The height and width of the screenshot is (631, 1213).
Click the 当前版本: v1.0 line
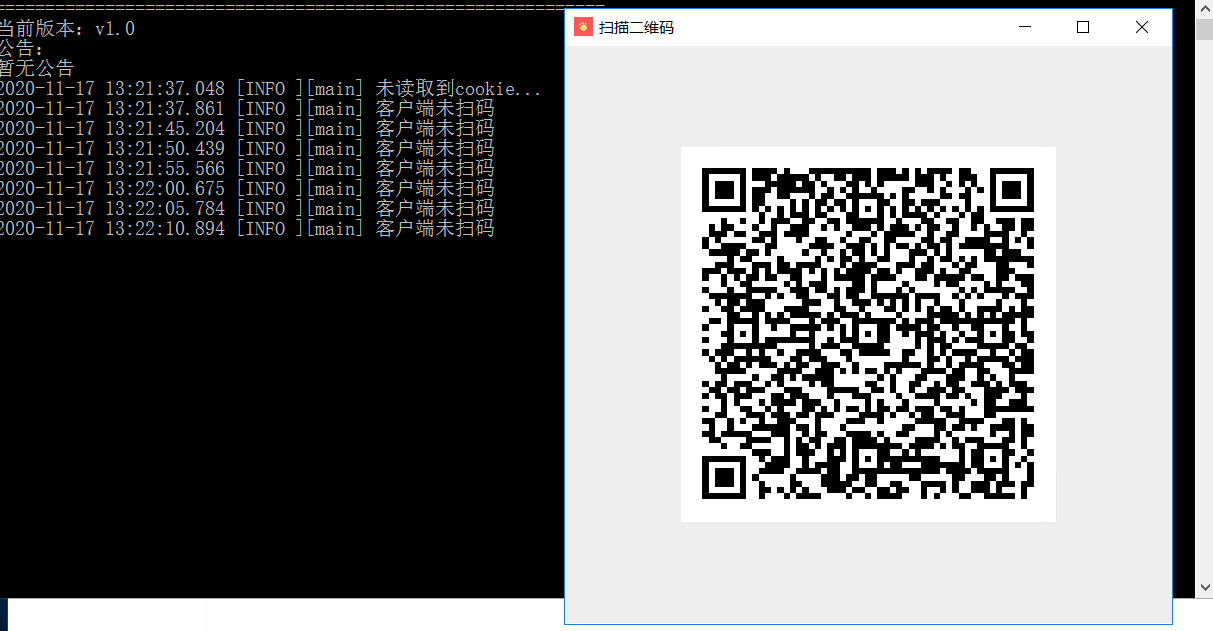(x=67, y=29)
